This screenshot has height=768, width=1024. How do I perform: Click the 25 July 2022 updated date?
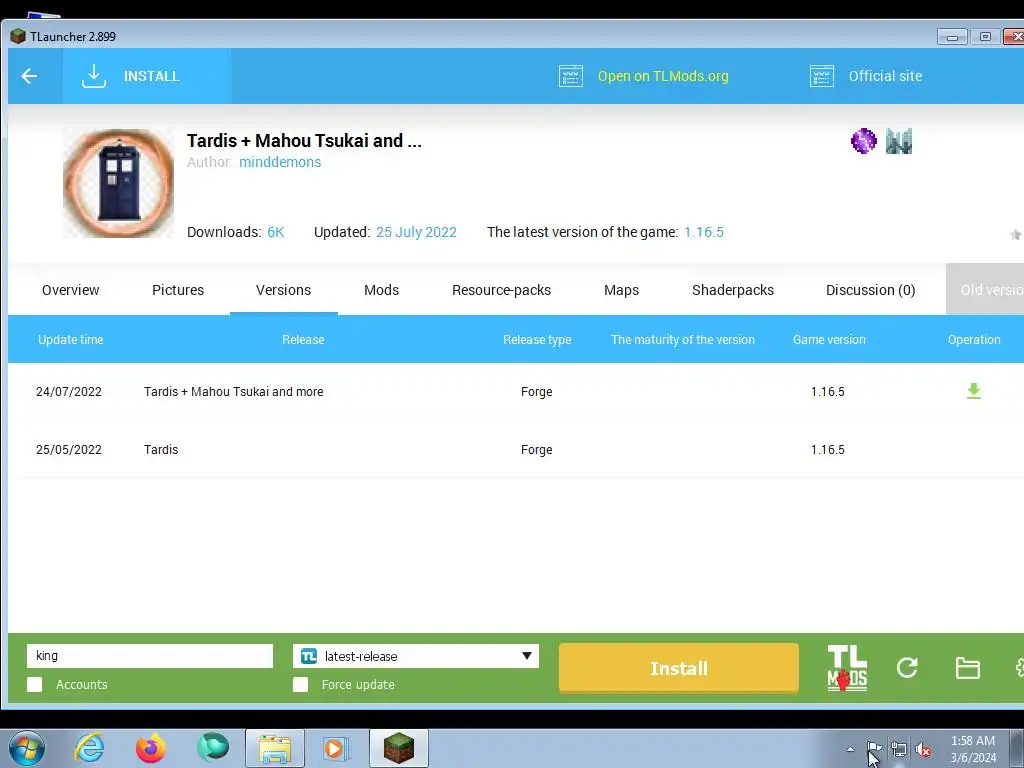click(x=416, y=232)
